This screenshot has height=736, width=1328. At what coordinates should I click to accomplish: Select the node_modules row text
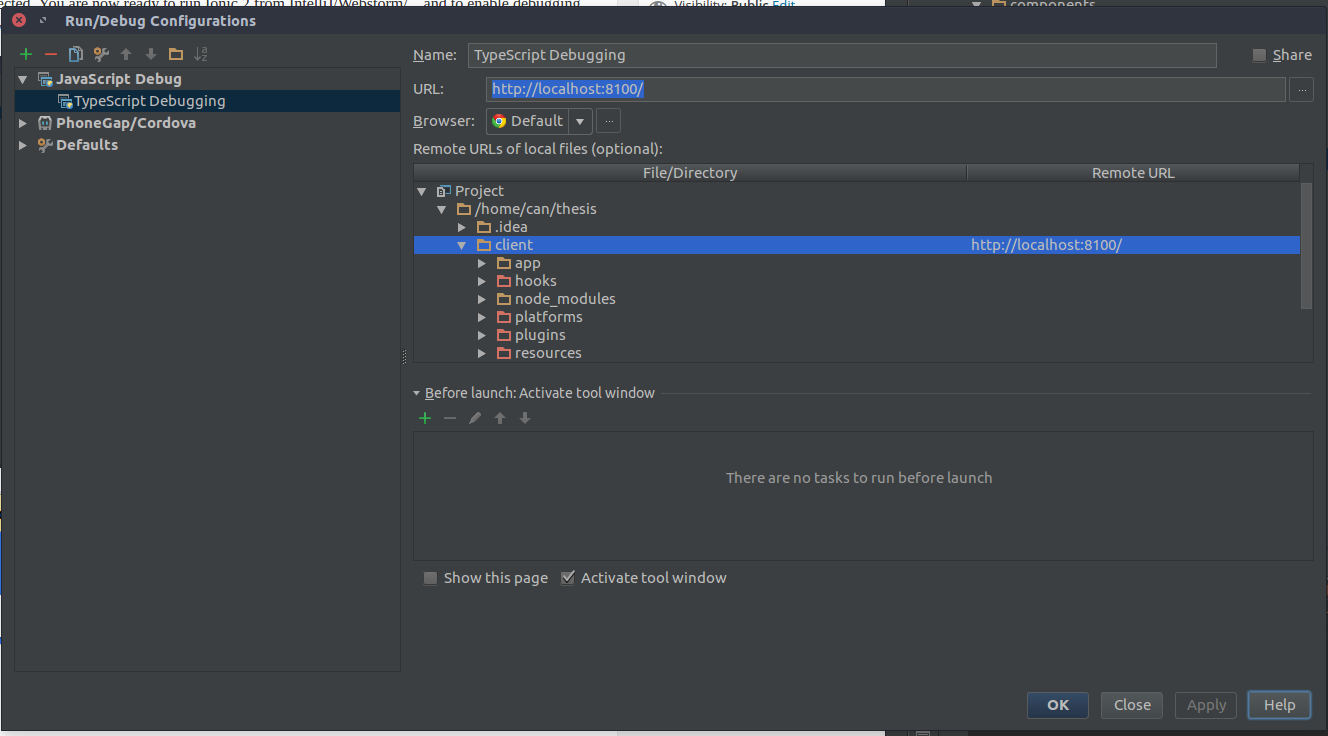click(565, 299)
